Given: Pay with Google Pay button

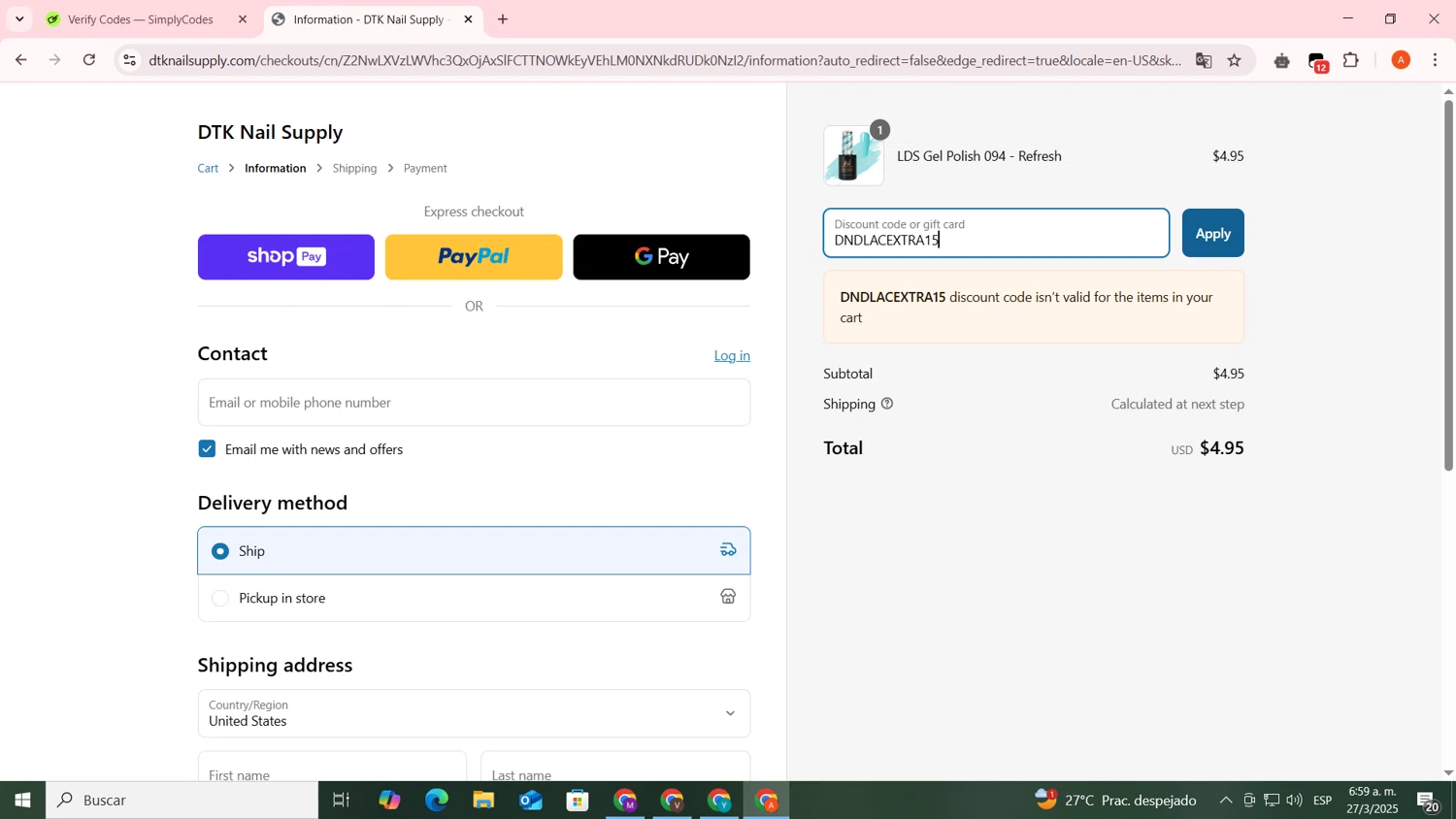Looking at the screenshot, I should point(661,257).
